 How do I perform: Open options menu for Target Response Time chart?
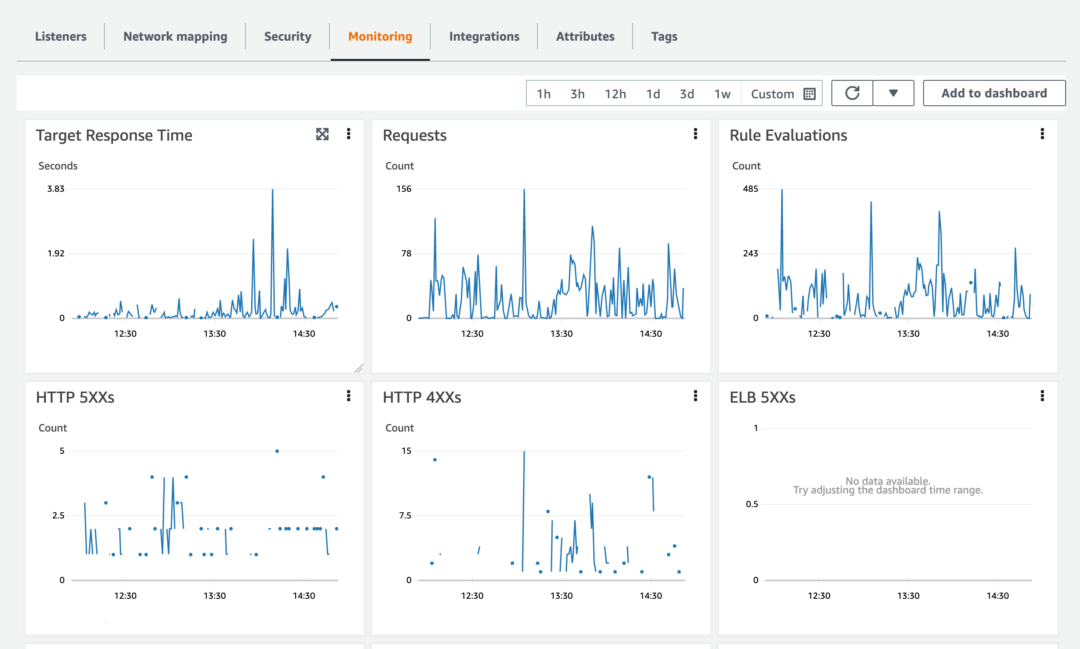(348, 133)
